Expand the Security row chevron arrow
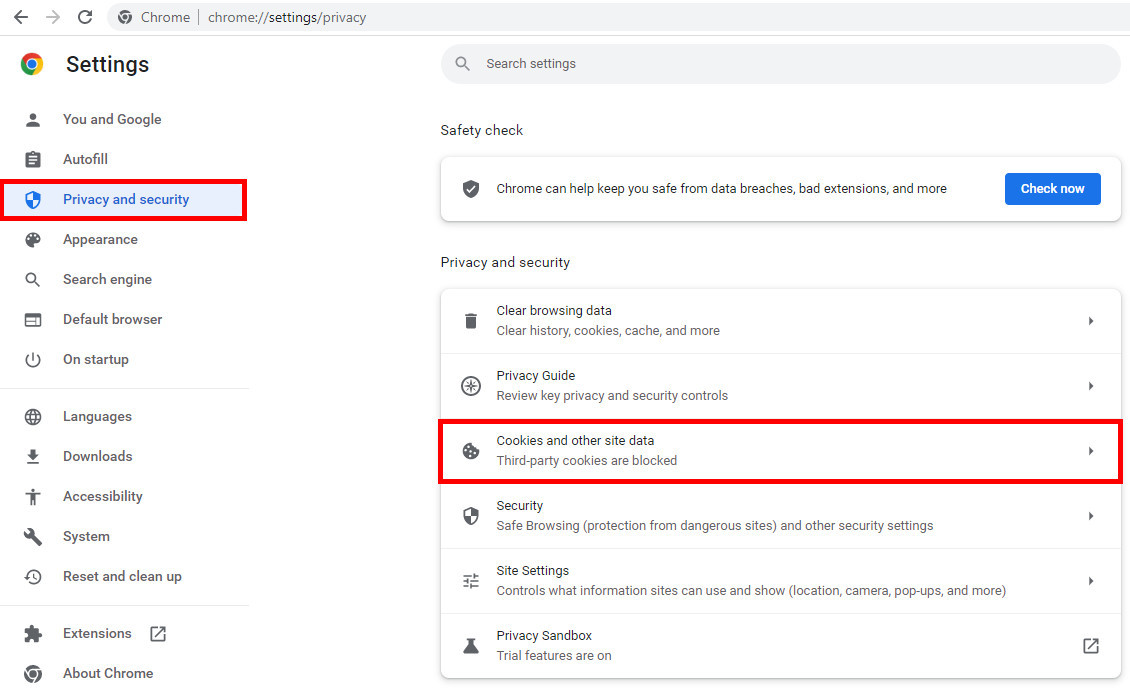1130x692 pixels. coord(1091,516)
